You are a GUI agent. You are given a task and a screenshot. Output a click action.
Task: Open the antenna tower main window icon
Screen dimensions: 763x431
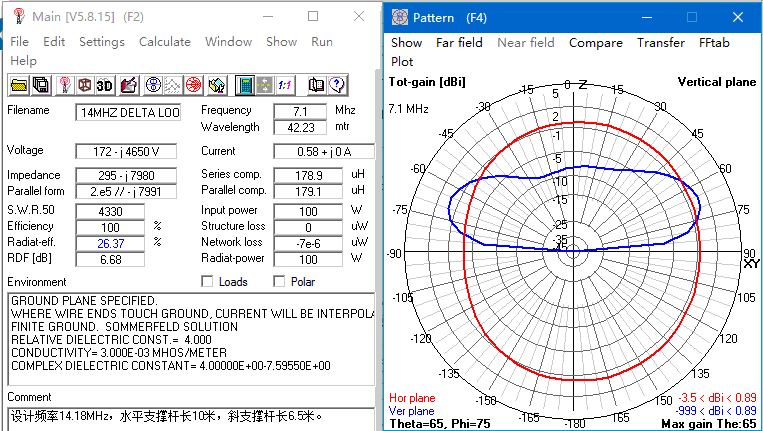(x=64, y=85)
